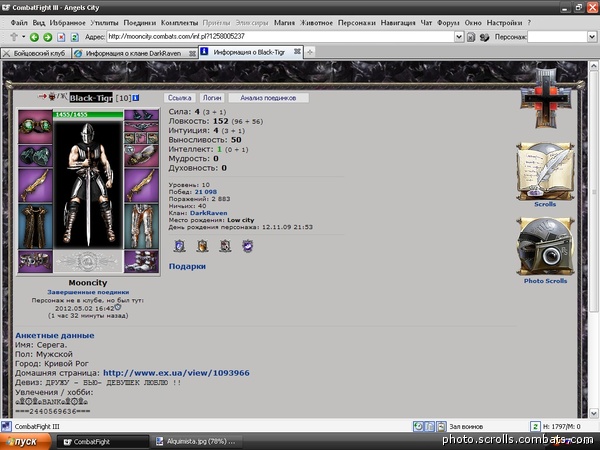
Task: Click the third red-white shield badge
Action: tap(225, 246)
